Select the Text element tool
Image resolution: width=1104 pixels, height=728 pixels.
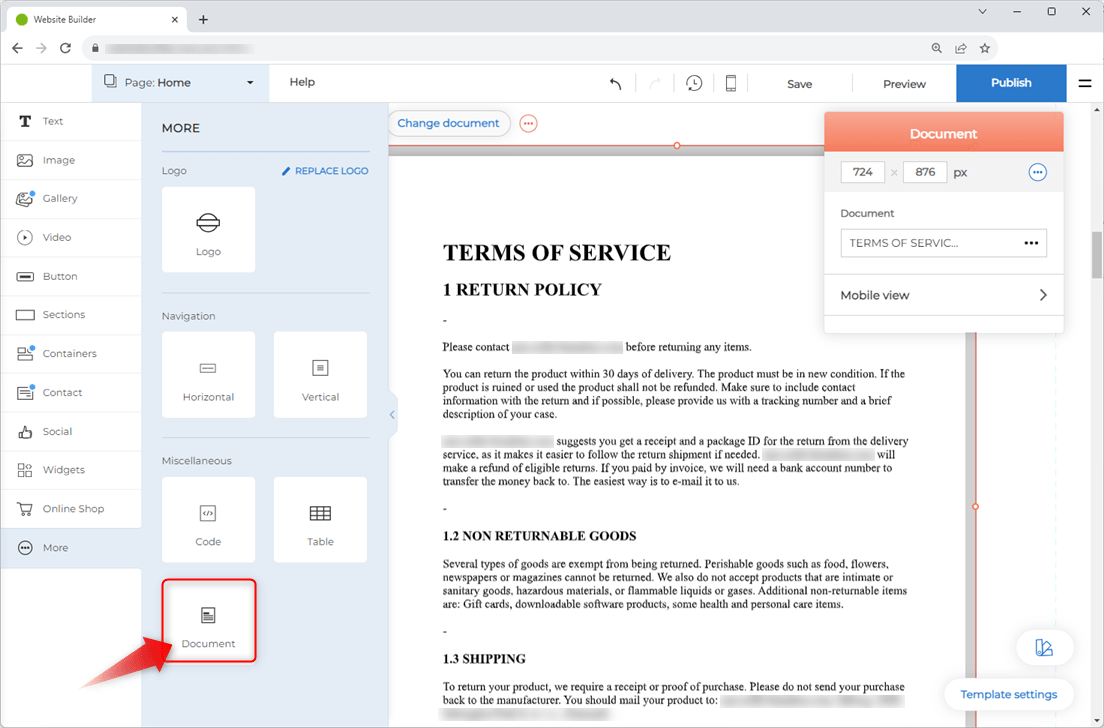click(x=45, y=121)
